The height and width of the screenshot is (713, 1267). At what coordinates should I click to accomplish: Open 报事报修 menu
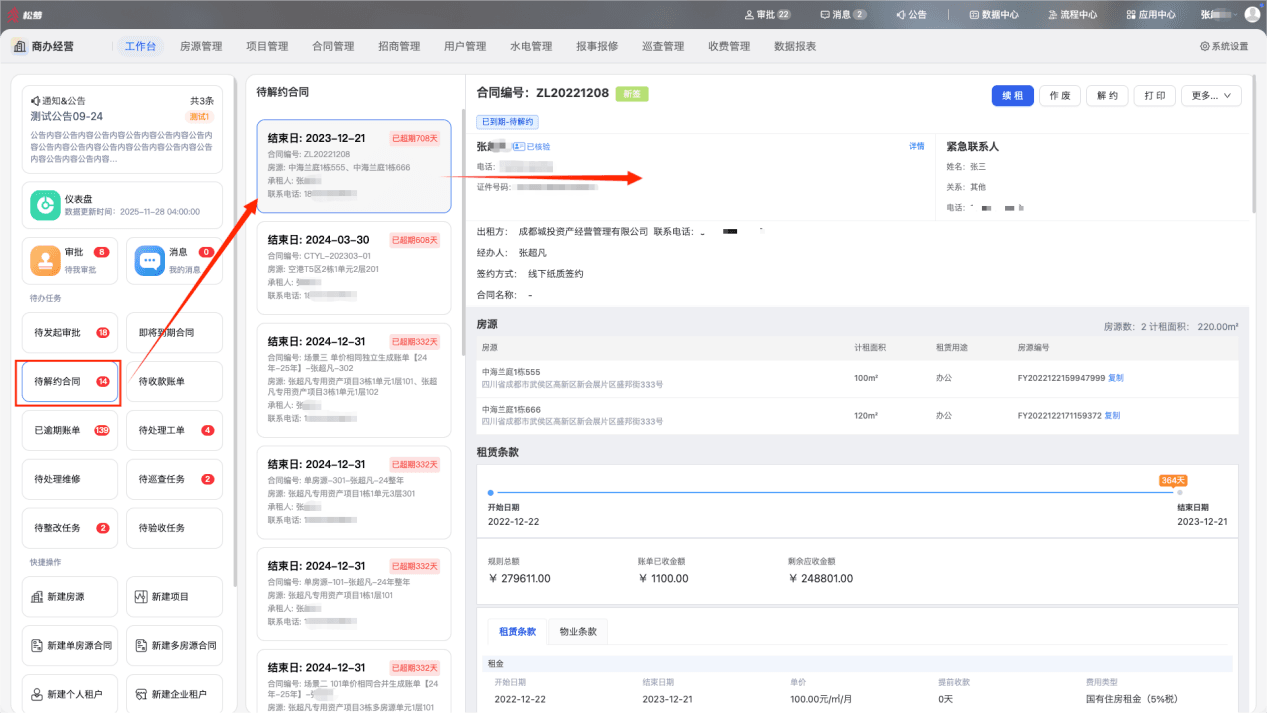tap(597, 46)
